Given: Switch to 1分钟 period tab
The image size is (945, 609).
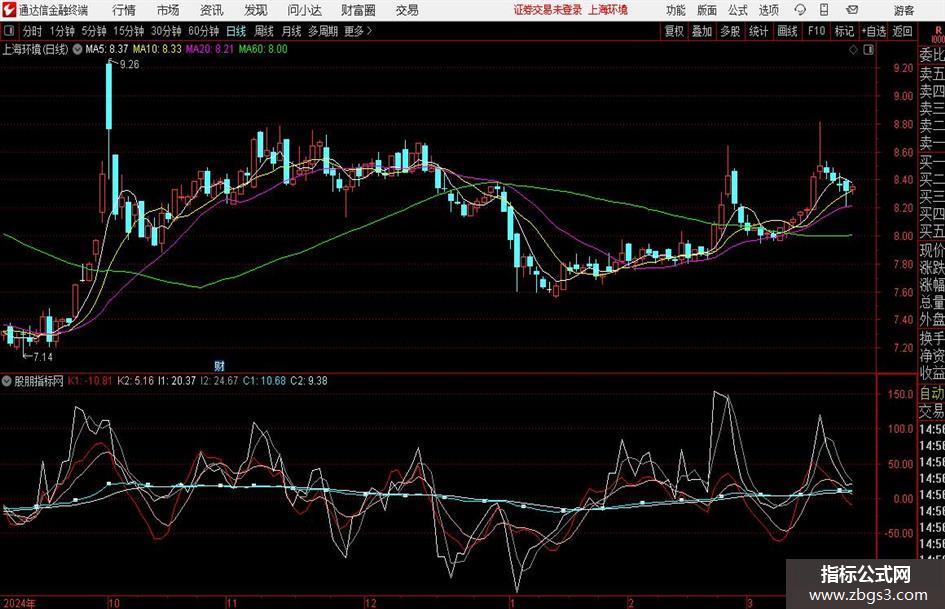Looking at the screenshot, I should pyautogui.click(x=62, y=31).
